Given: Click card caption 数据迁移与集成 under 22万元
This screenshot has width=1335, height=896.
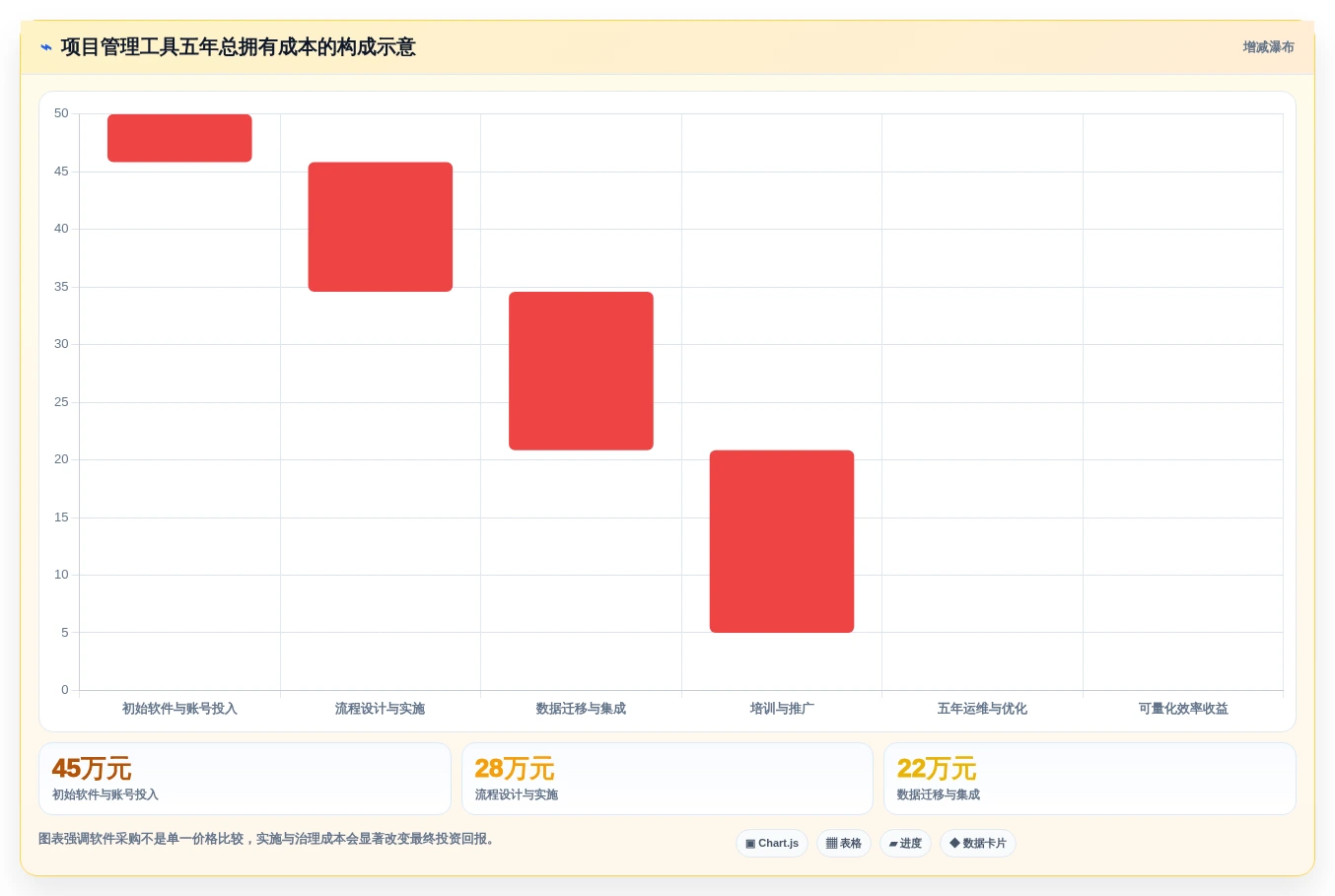Looking at the screenshot, I should [x=939, y=794].
